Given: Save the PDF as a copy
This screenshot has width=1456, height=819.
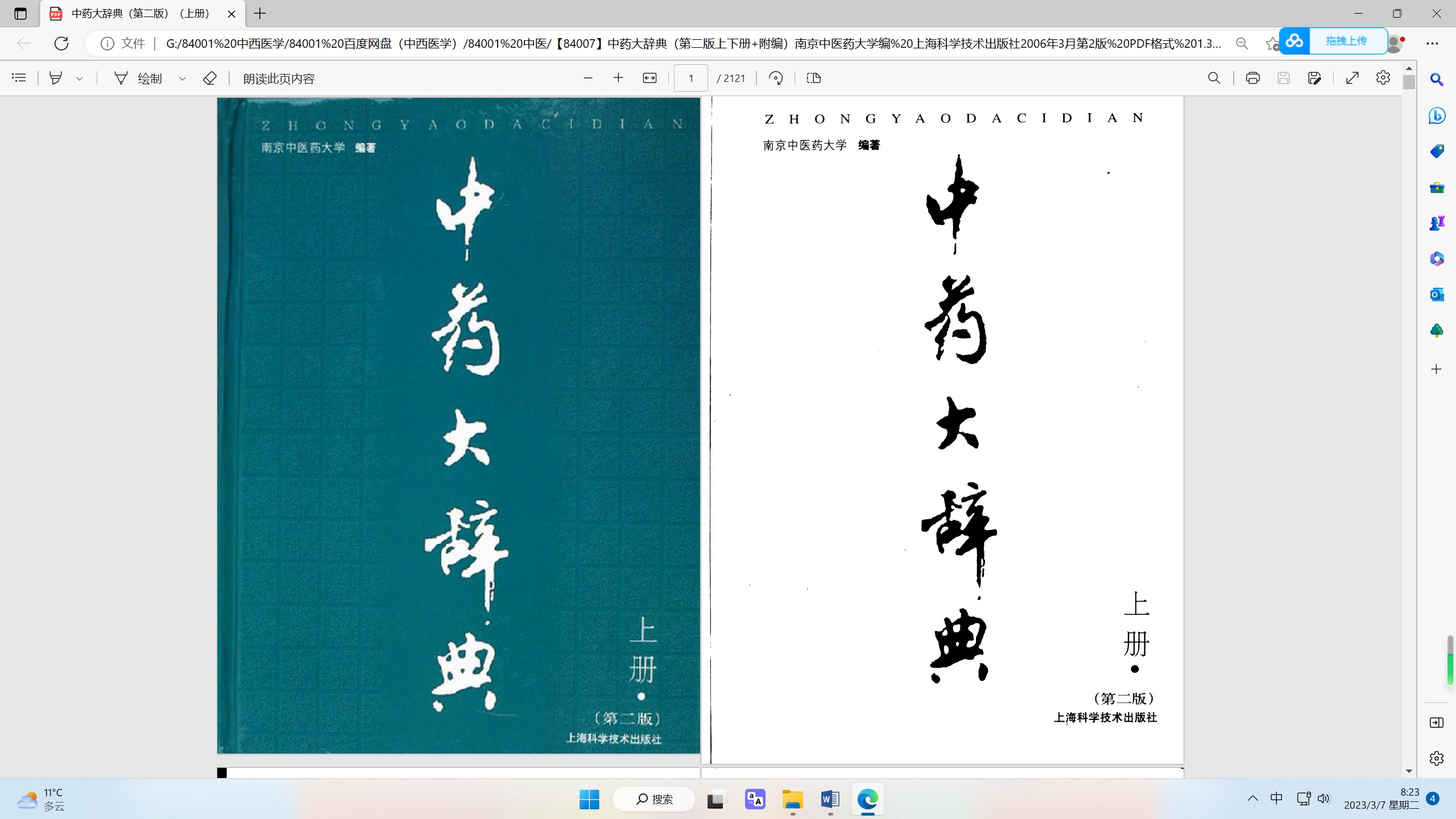Looking at the screenshot, I should pyautogui.click(x=1314, y=78).
